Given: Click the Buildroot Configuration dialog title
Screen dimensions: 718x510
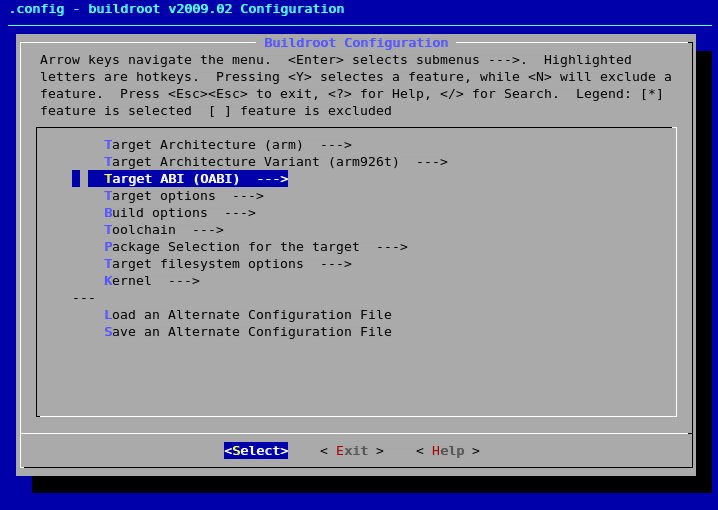Looking at the screenshot, I should (356, 43).
